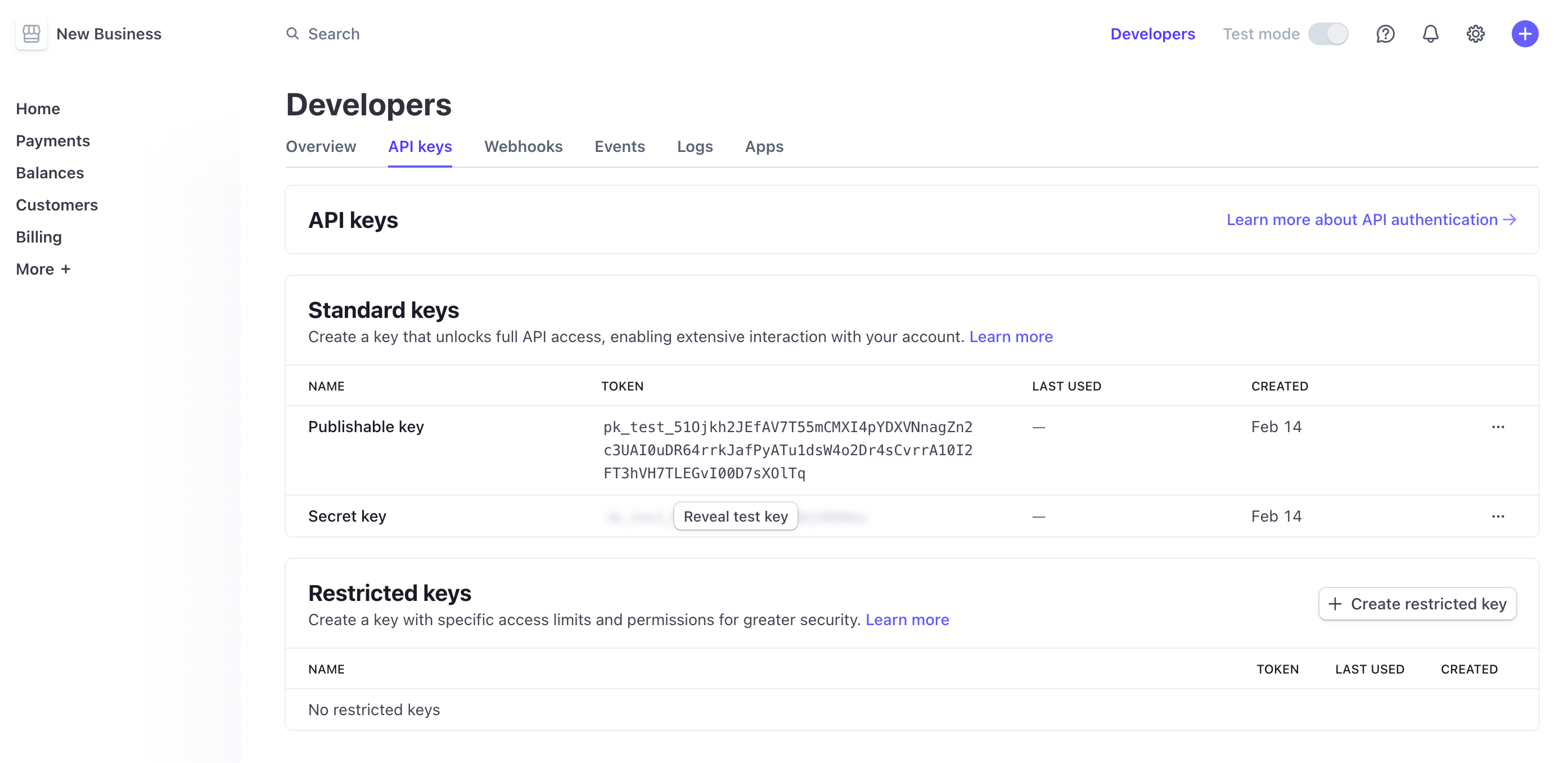Click the Reveal test key button
This screenshot has width=1568, height=763.
[735, 517]
